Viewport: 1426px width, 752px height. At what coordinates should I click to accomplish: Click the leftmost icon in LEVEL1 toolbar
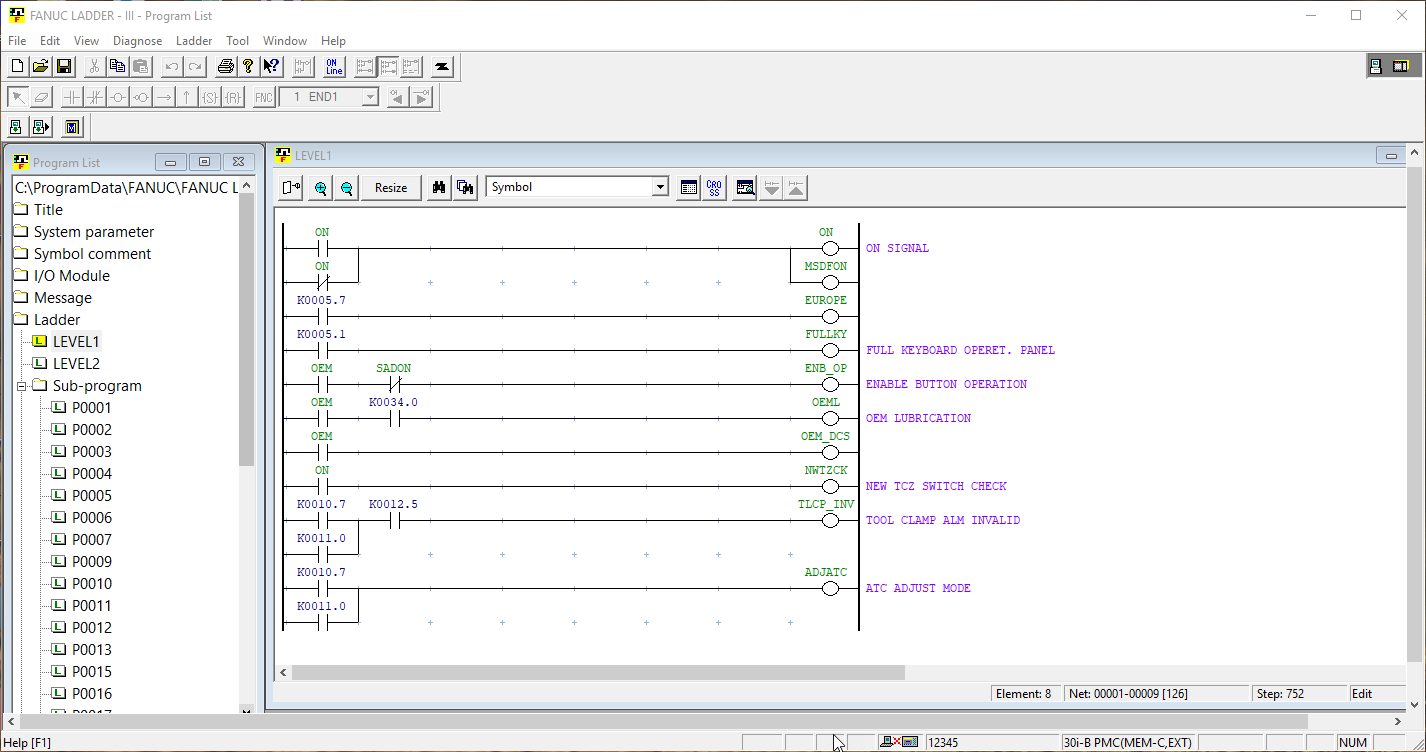(x=291, y=187)
